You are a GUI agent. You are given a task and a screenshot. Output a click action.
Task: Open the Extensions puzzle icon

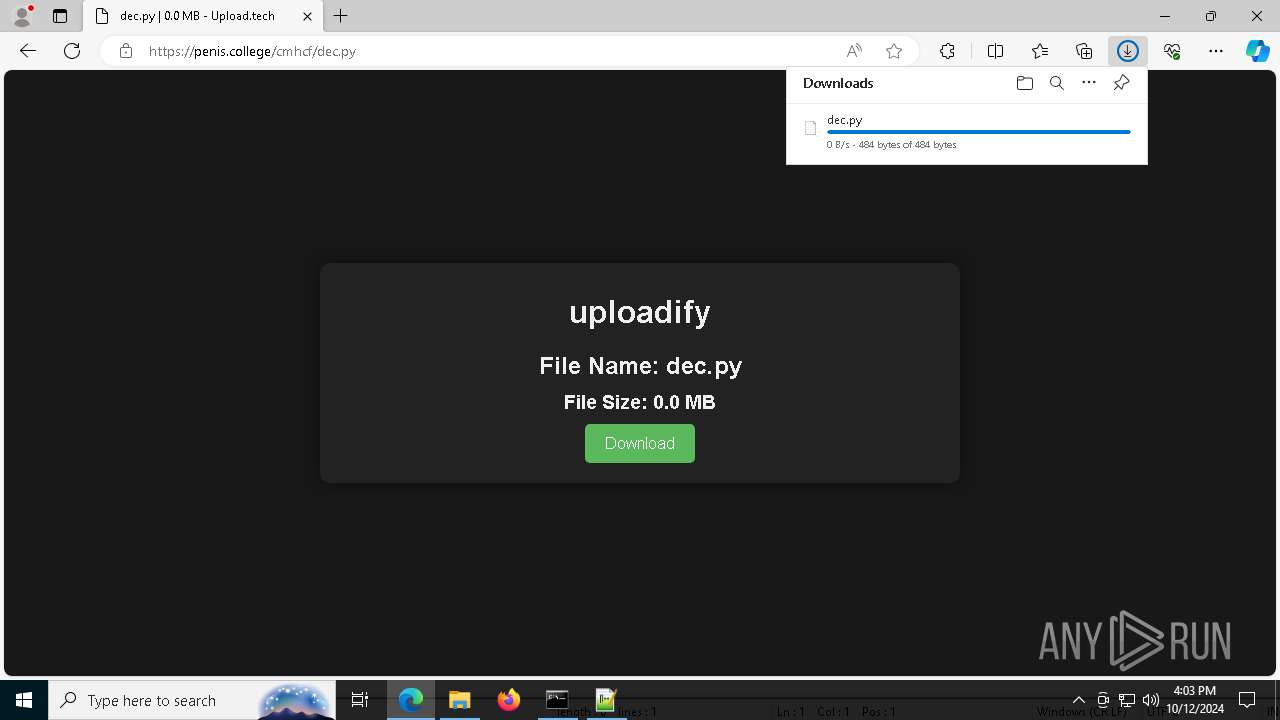click(x=947, y=51)
